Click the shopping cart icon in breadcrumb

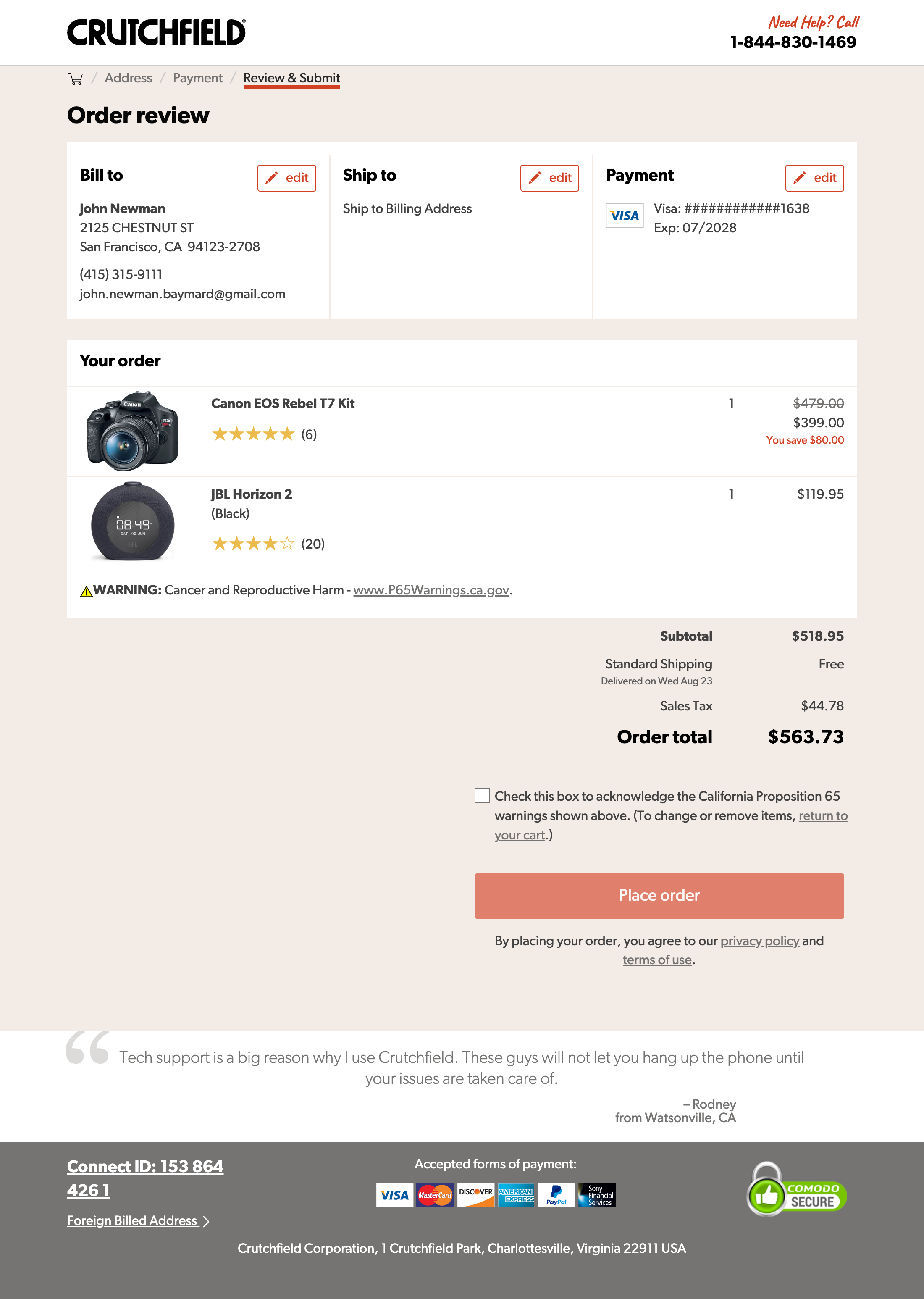point(76,79)
